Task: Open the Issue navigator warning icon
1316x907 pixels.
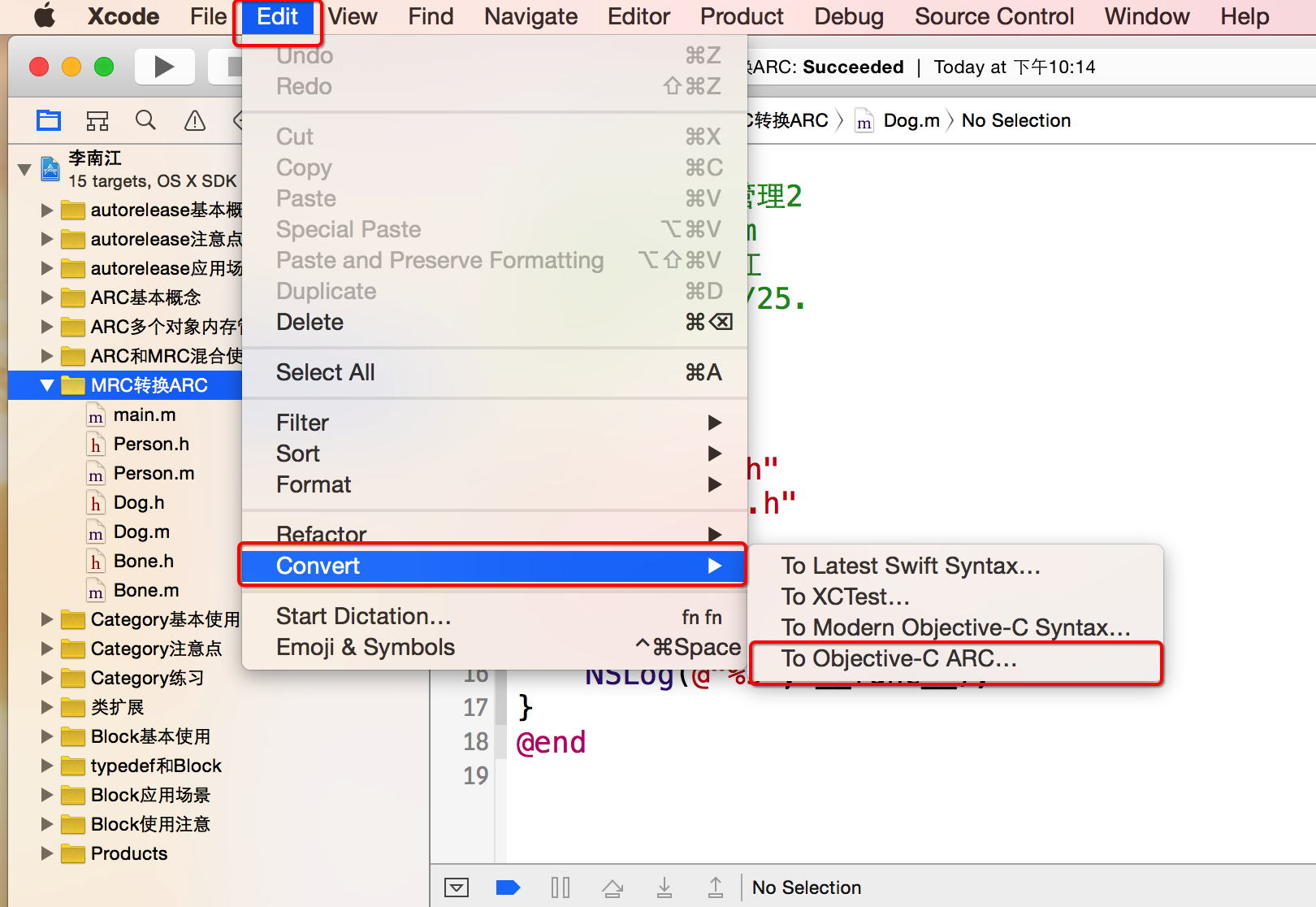Action: pos(195,121)
